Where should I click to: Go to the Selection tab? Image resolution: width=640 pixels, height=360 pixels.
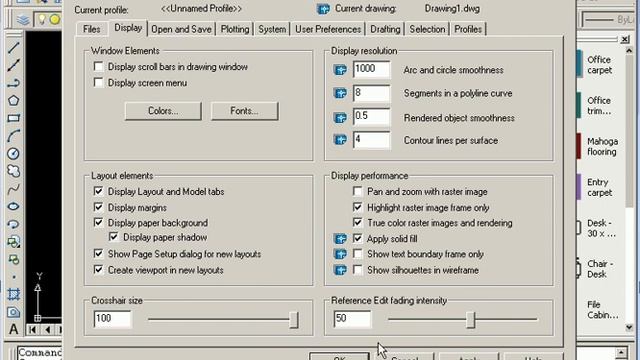coord(427,29)
